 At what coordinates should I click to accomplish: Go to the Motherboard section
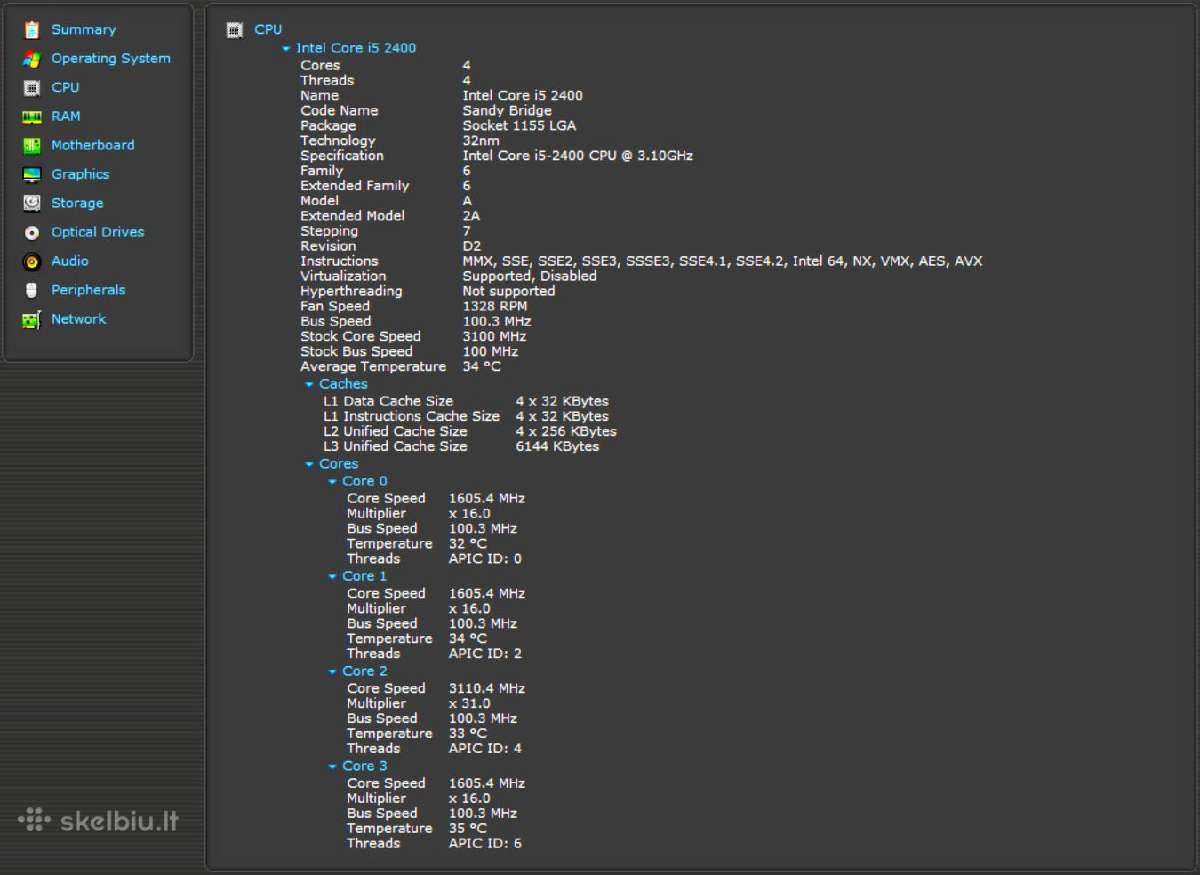[x=92, y=146]
